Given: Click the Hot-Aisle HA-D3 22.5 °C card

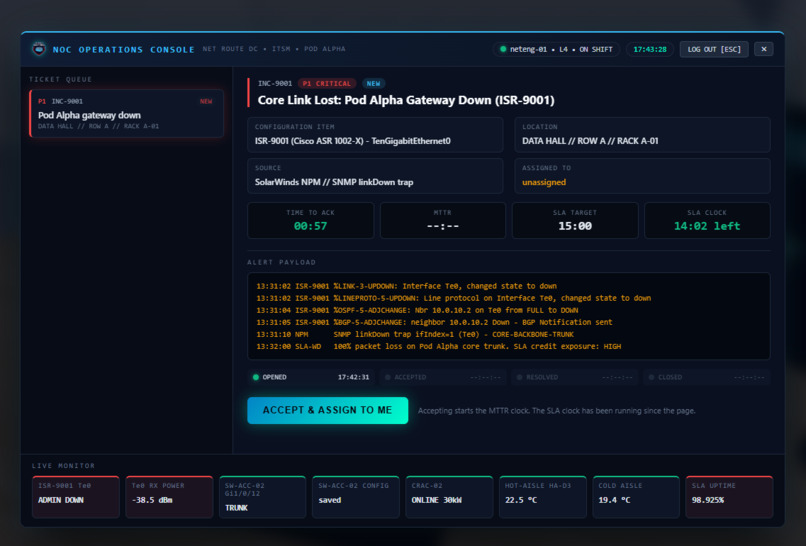Looking at the screenshot, I should [543, 497].
